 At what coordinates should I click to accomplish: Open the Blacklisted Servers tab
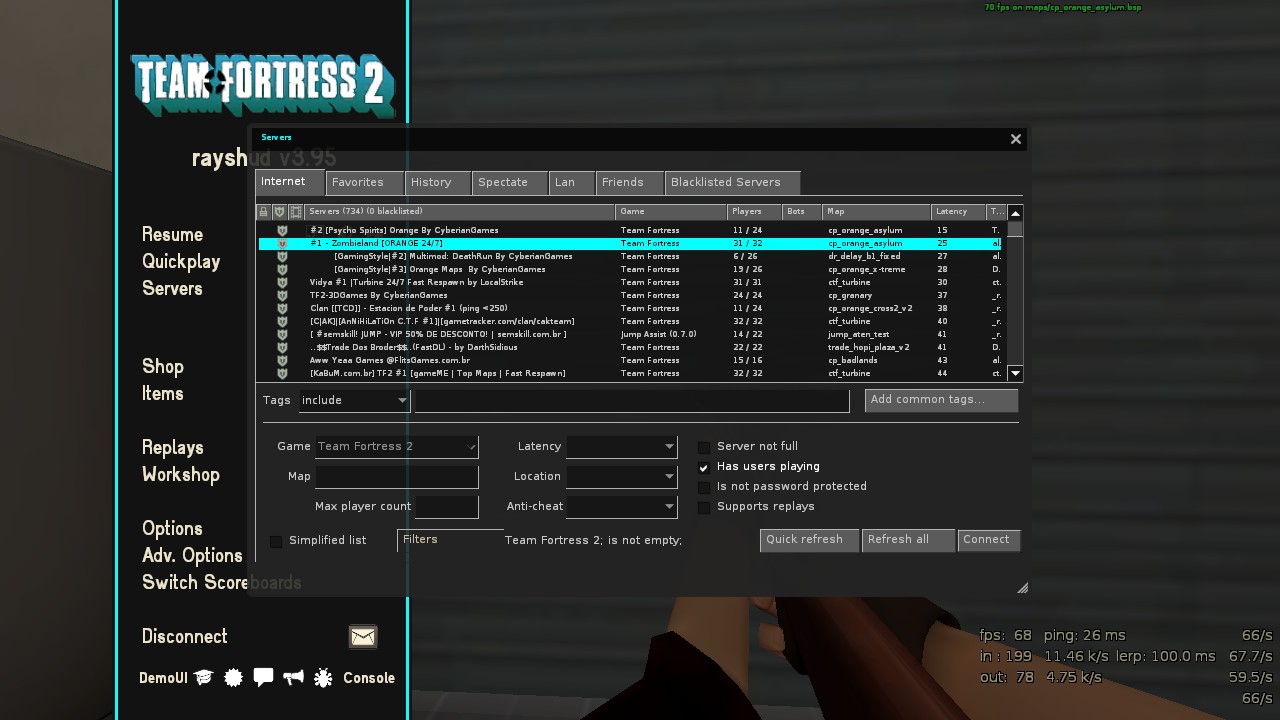coord(733,183)
